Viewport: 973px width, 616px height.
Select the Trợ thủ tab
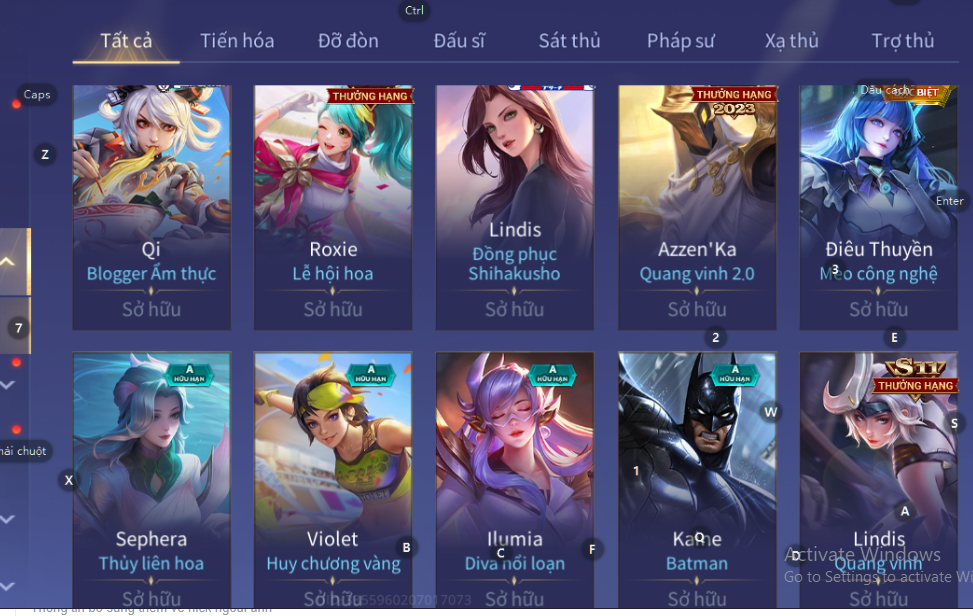(x=903, y=41)
